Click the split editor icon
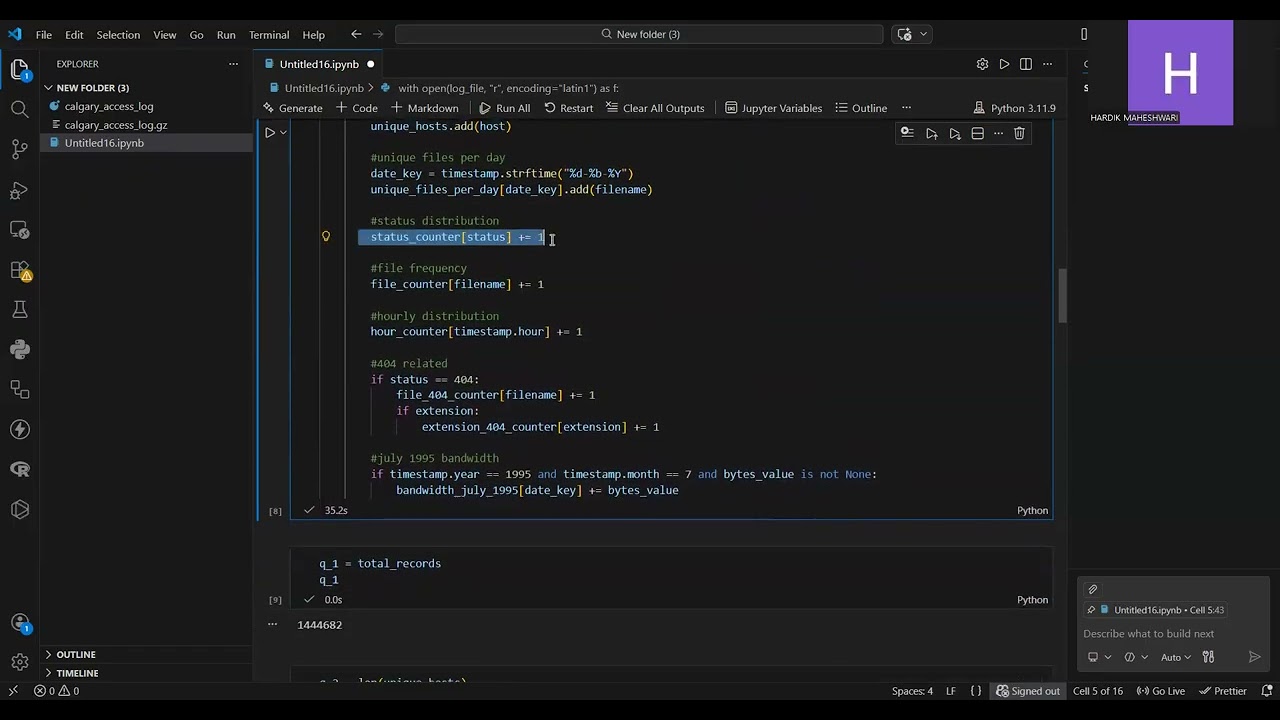Screen dimensions: 1280x720 tap(1026, 64)
